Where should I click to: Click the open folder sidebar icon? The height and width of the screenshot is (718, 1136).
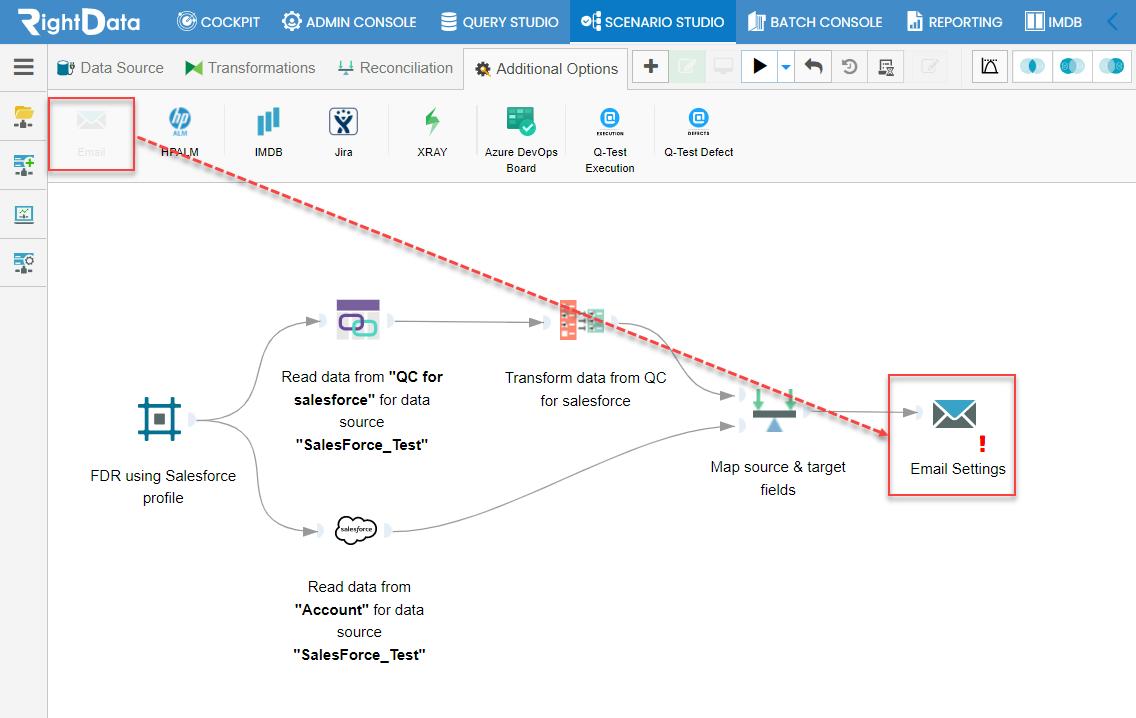24,116
